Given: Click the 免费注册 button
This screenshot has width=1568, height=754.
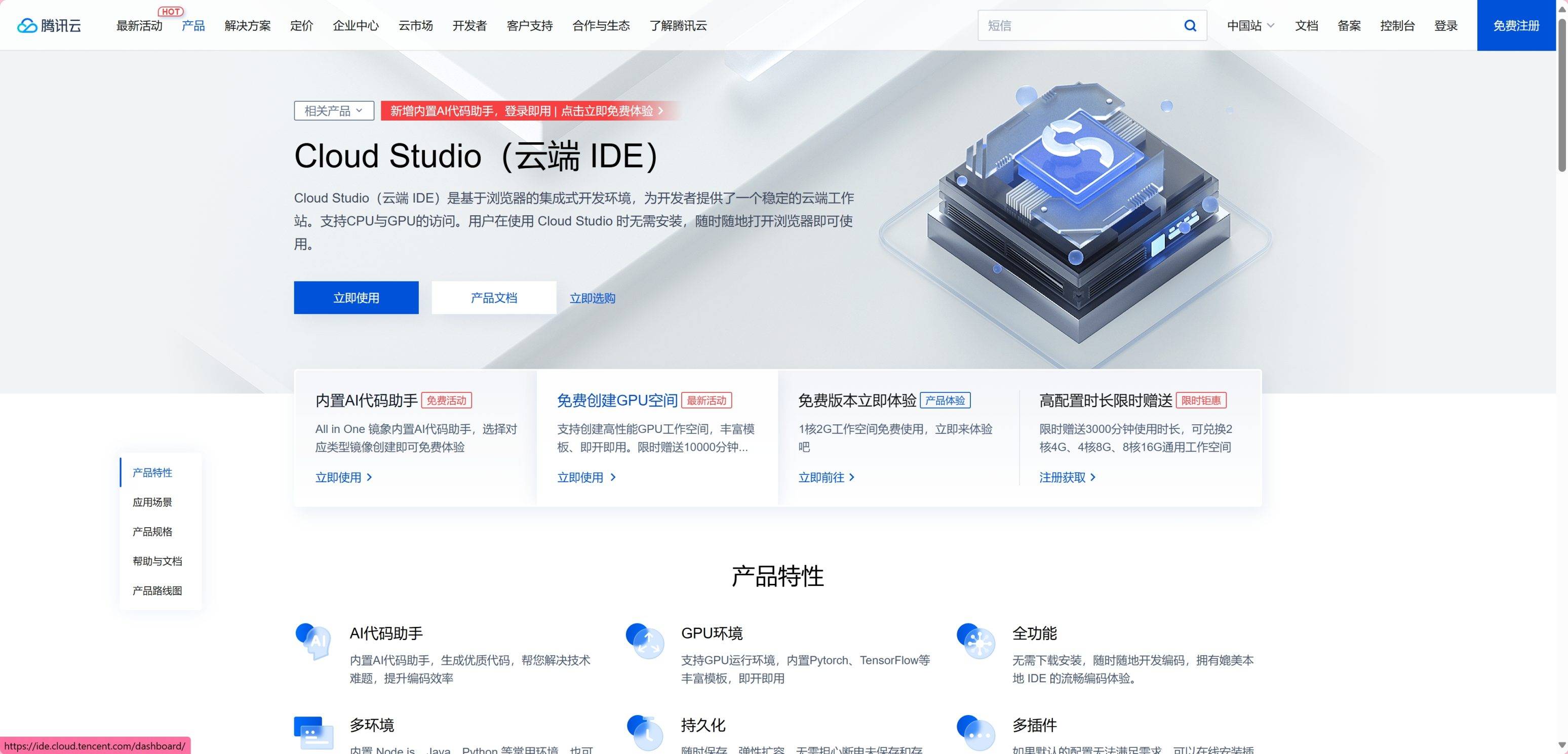Looking at the screenshot, I should click(x=1516, y=25).
